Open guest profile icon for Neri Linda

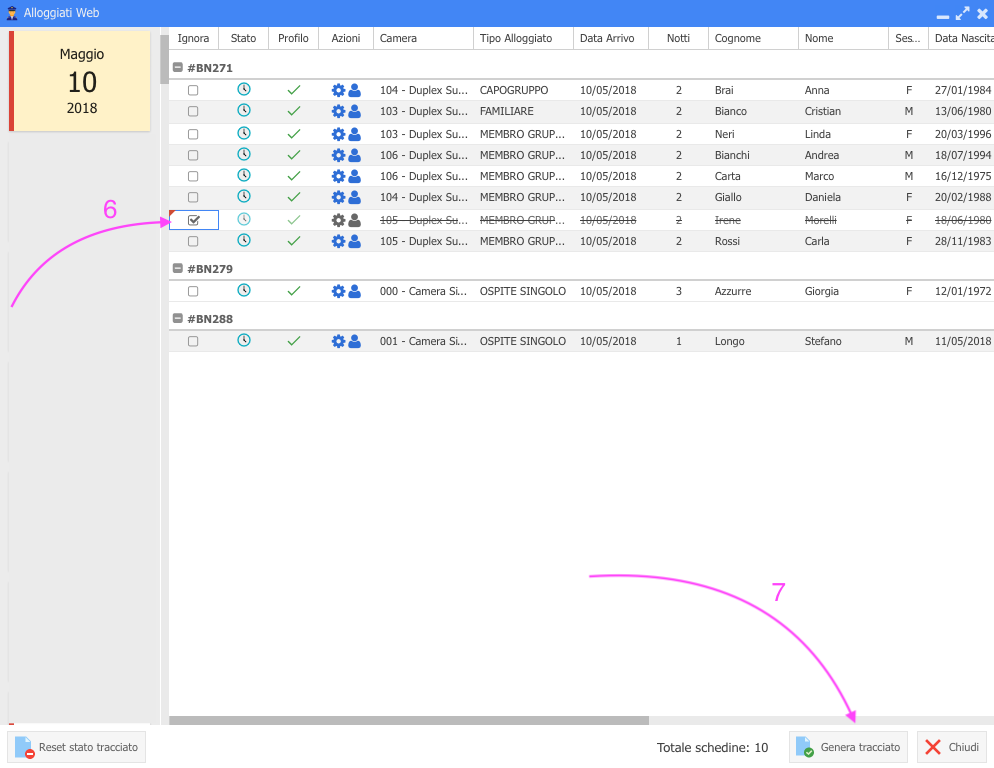tap(354, 134)
